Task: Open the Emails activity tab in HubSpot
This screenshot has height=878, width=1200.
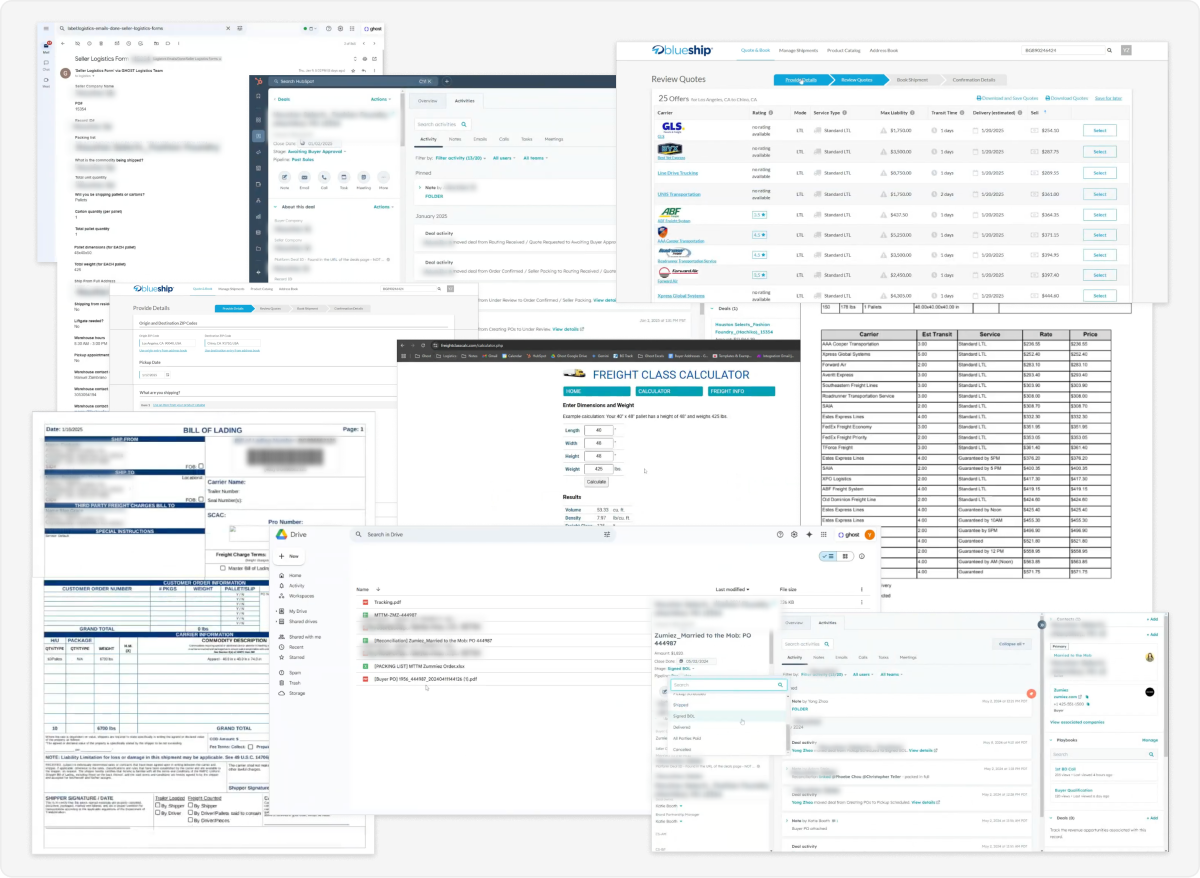Action: click(480, 139)
